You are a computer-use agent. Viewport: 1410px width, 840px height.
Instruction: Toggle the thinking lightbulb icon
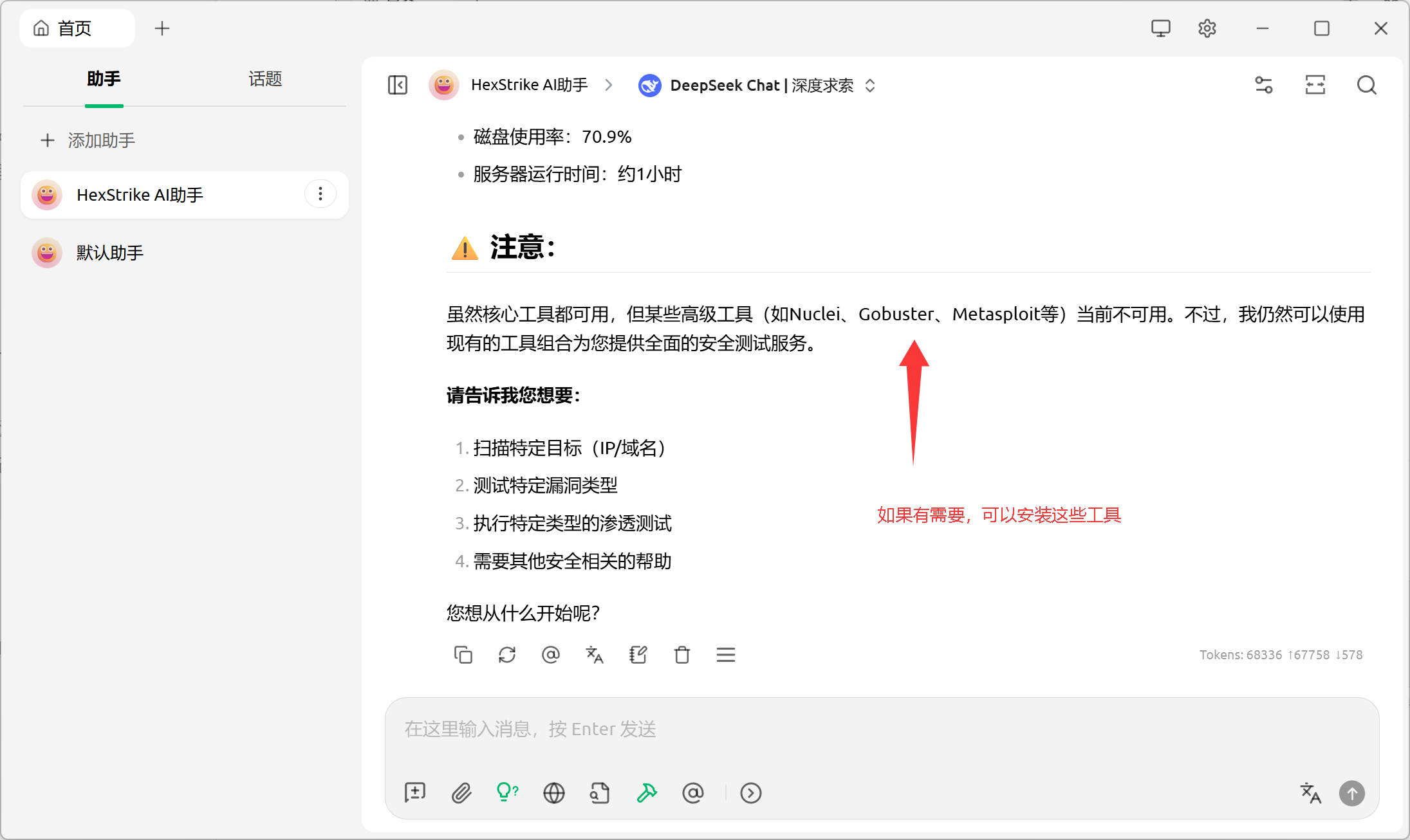click(507, 792)
